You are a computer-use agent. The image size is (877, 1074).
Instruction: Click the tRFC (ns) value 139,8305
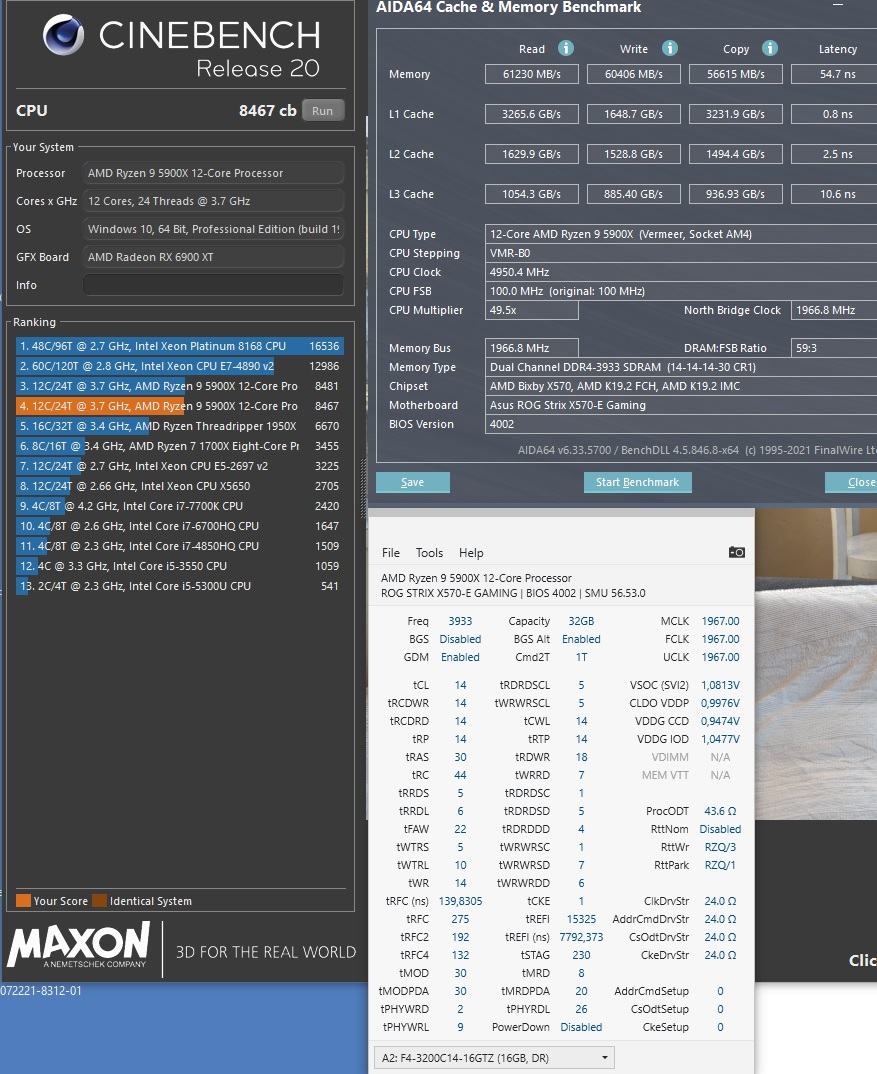coord(460,901)
